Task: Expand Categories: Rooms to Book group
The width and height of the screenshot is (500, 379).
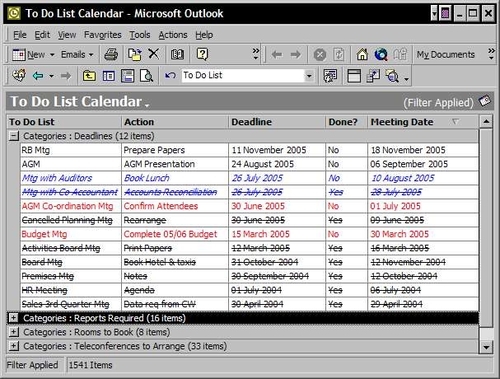Action: 13,332
